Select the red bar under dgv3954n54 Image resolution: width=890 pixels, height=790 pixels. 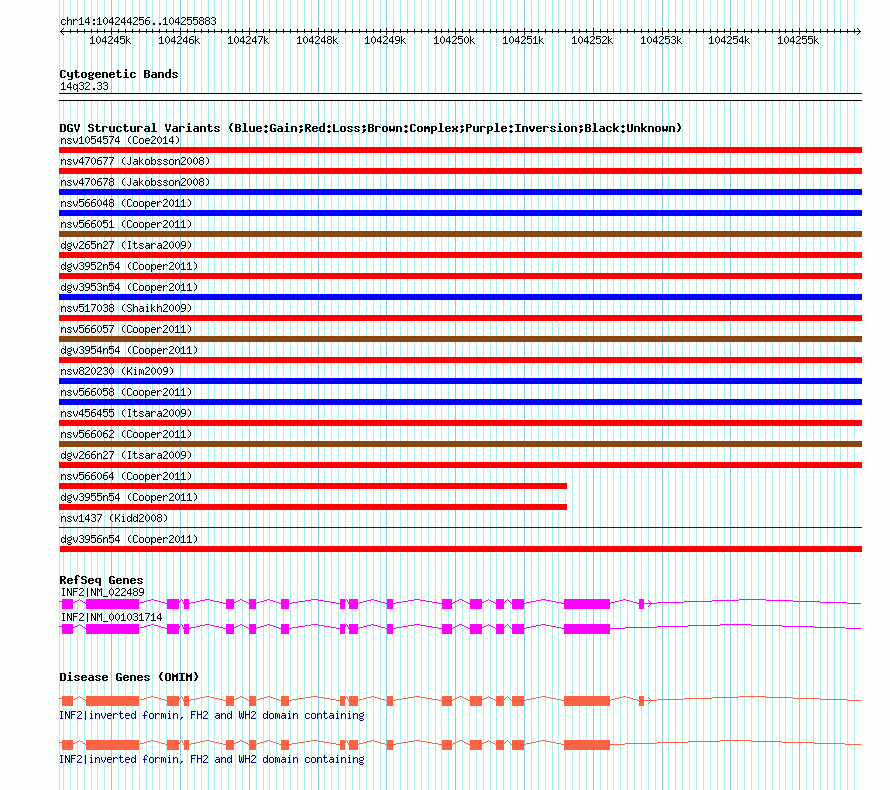coord(460,360)
